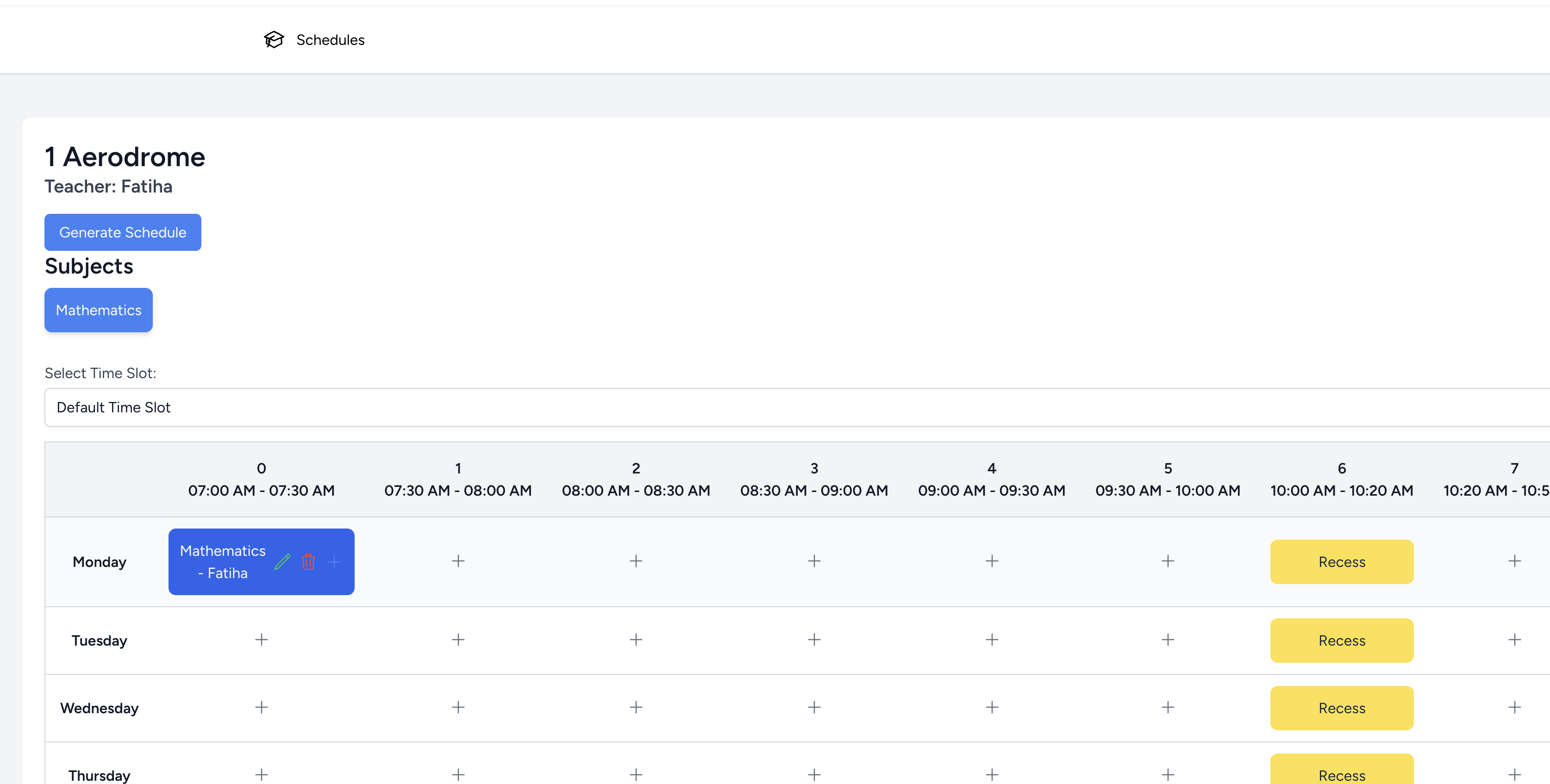Add subject to Thursday 09:30 AM slot
The image size is (1550, 784).
[x=1167, y=774]
